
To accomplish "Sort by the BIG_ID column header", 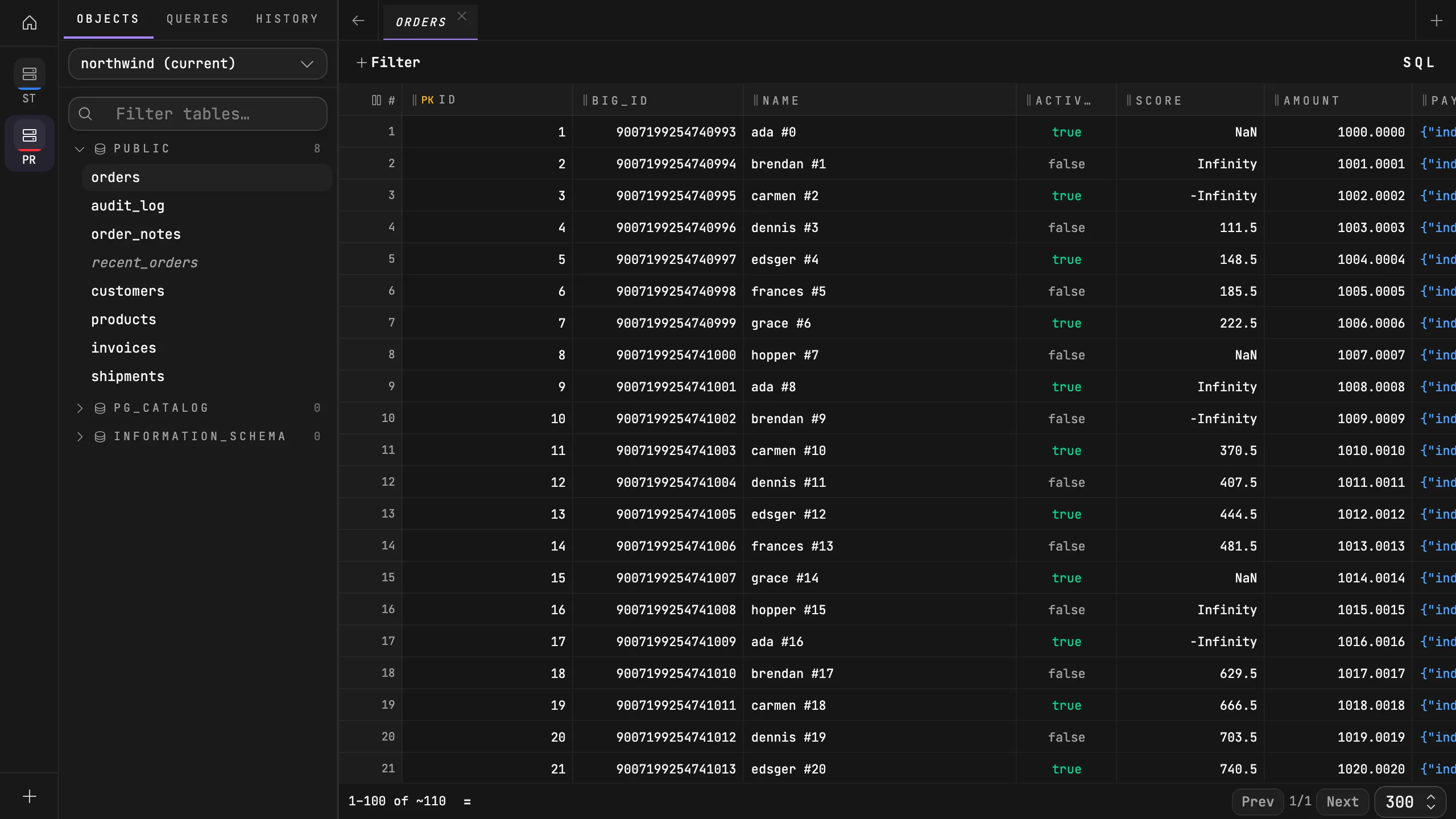I will 659,100.
